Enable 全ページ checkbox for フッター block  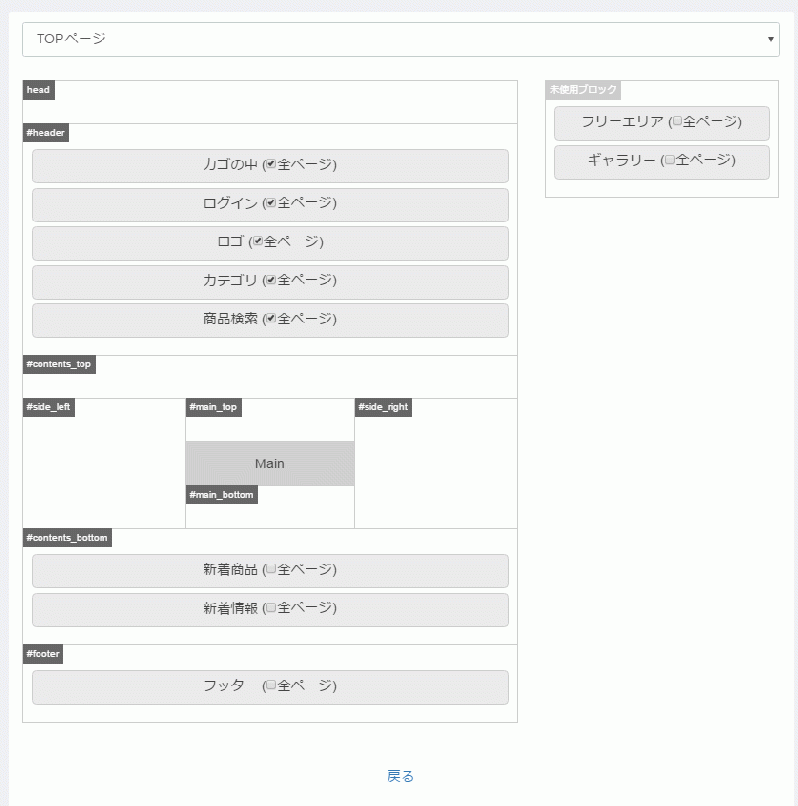(271, 685)
